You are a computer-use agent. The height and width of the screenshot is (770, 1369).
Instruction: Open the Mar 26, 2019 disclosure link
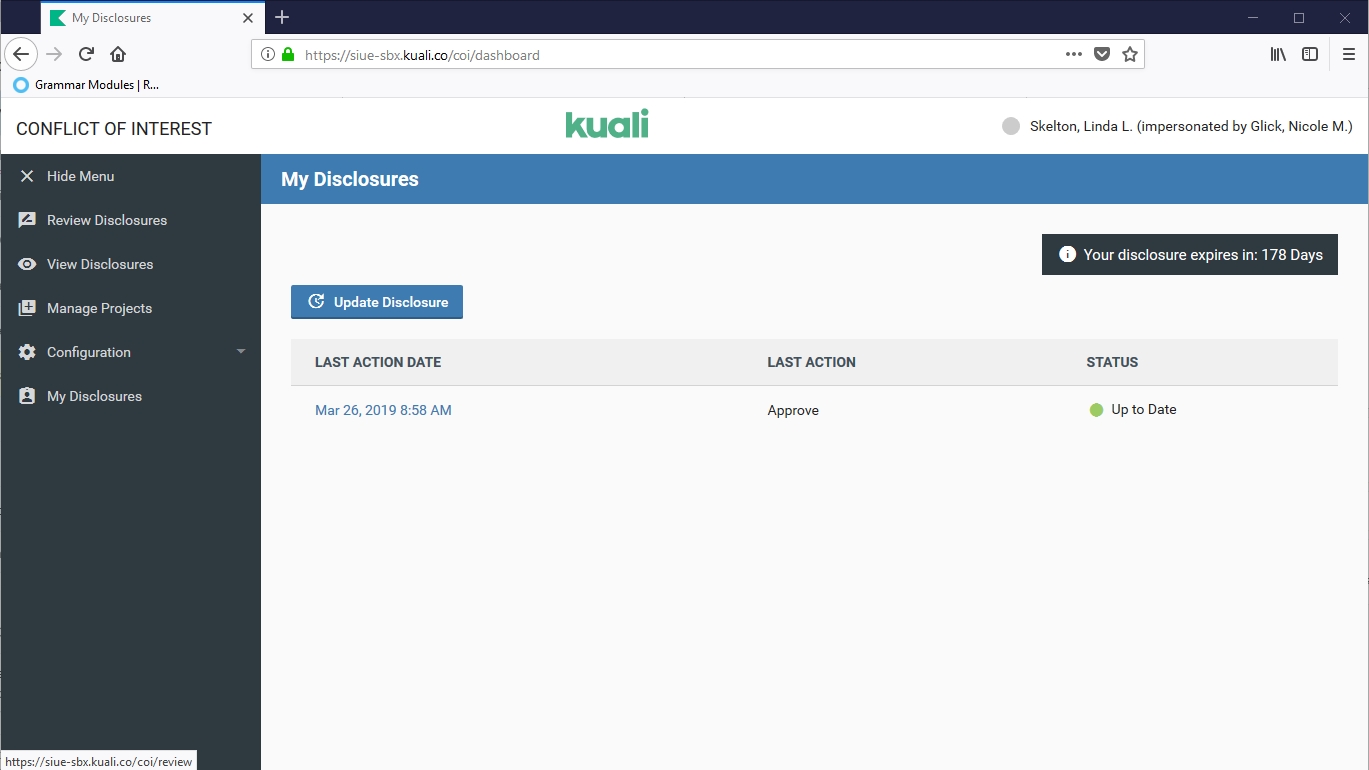pos(383,410)
